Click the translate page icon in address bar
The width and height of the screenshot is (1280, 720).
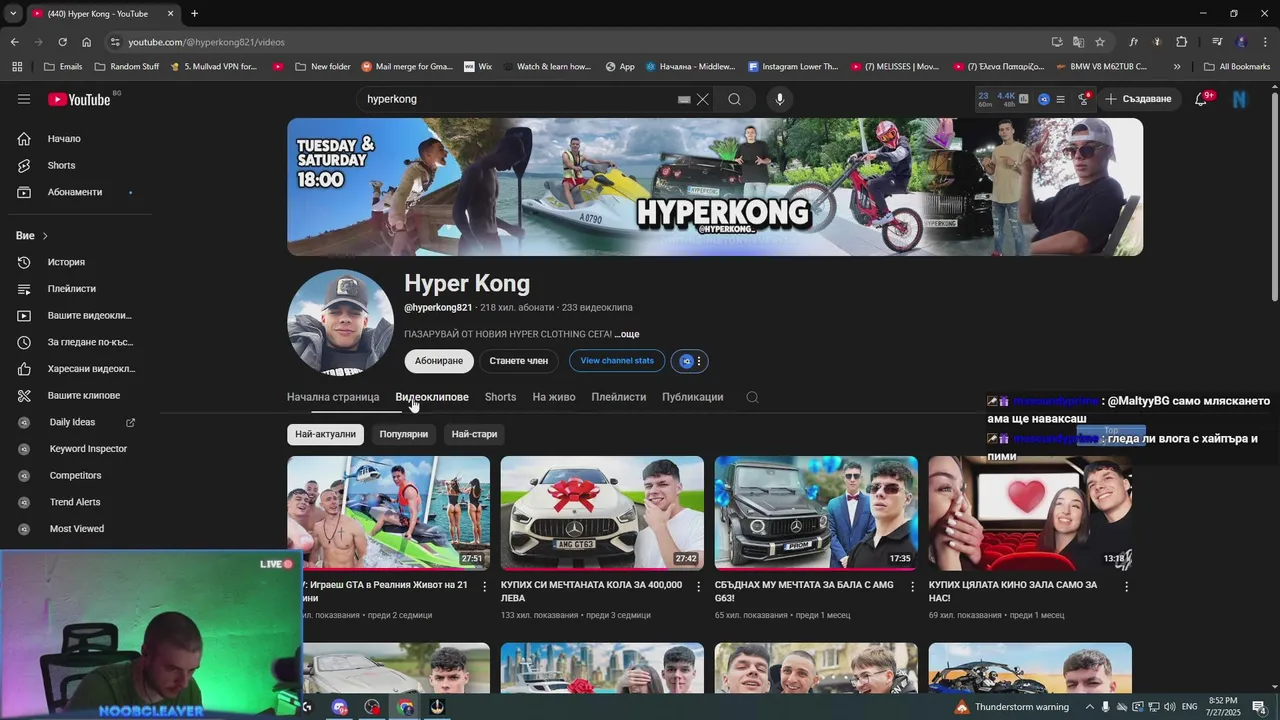[1078, 42]
